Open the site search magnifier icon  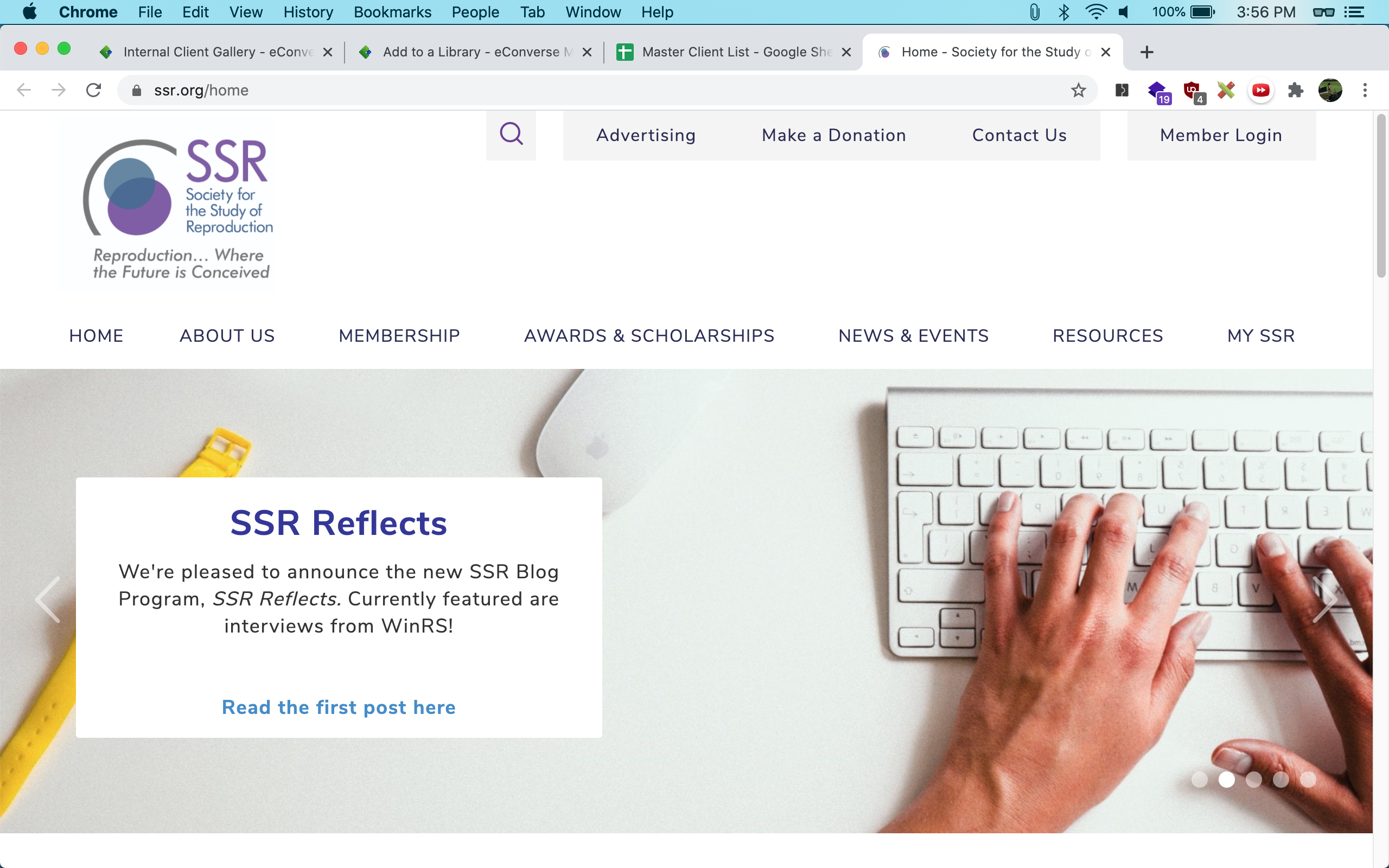511,135
